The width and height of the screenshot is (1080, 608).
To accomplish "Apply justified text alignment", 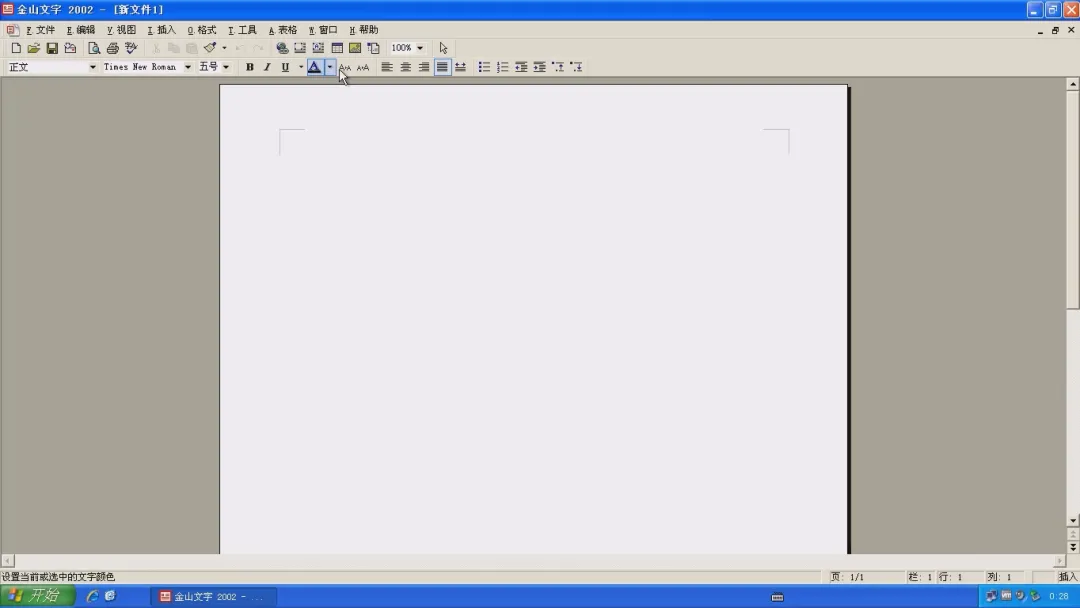I will [x=442, y=67].
